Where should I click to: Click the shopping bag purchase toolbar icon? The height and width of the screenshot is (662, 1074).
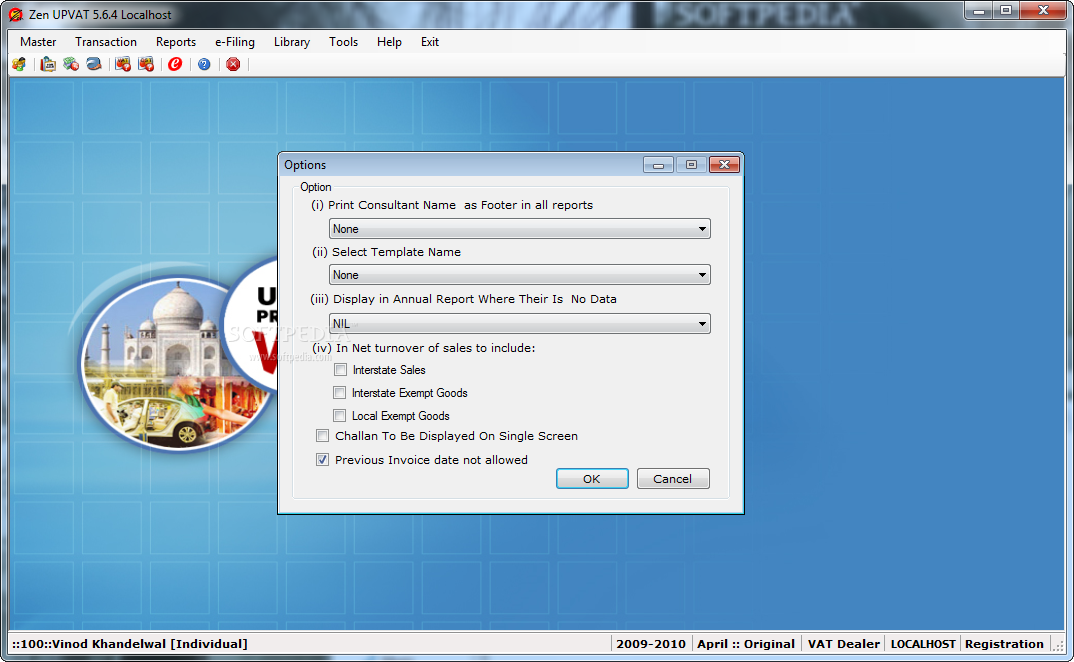(48, 64)
